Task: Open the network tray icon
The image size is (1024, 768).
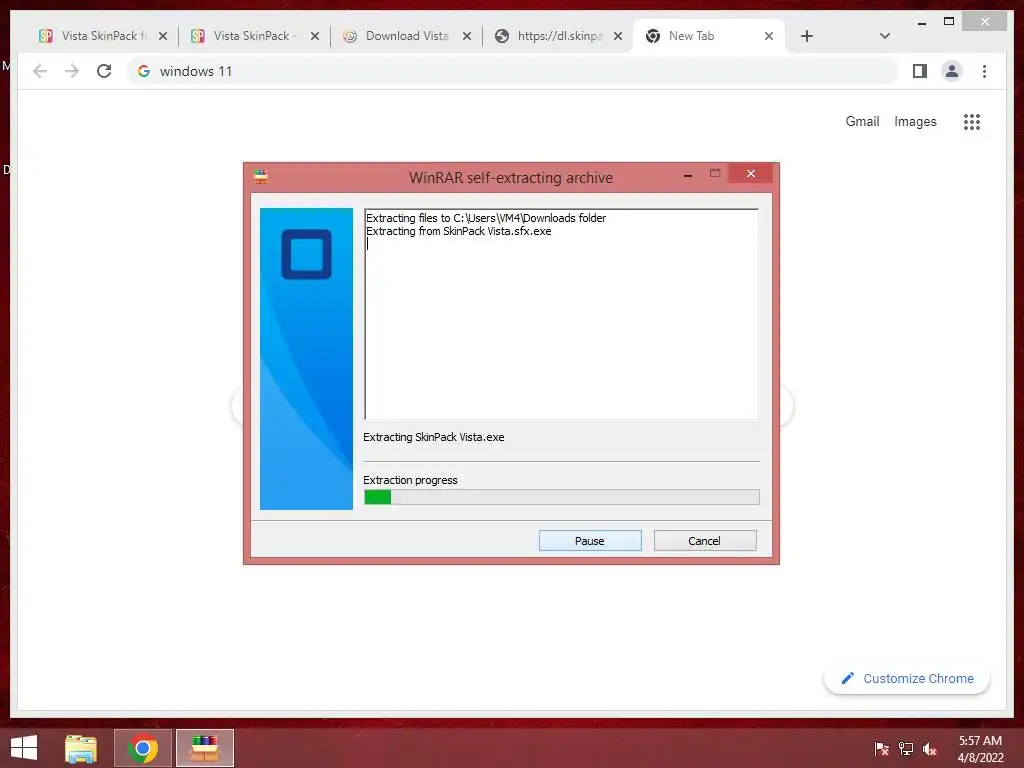Action: (906, 748)
